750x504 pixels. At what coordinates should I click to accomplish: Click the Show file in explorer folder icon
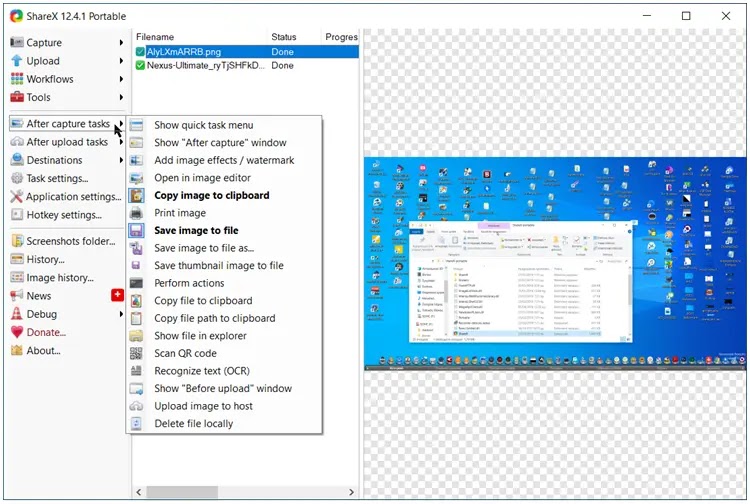coord(136,336)
